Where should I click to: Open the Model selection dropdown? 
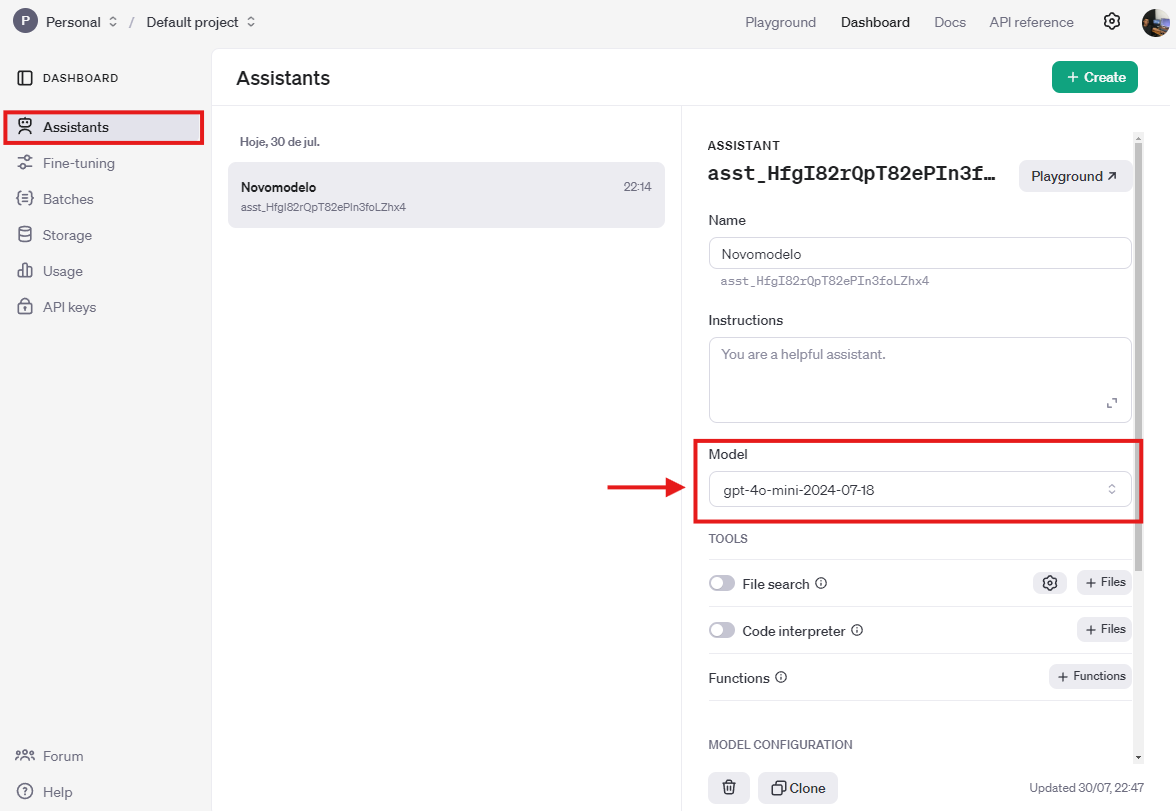pos(919,490)
